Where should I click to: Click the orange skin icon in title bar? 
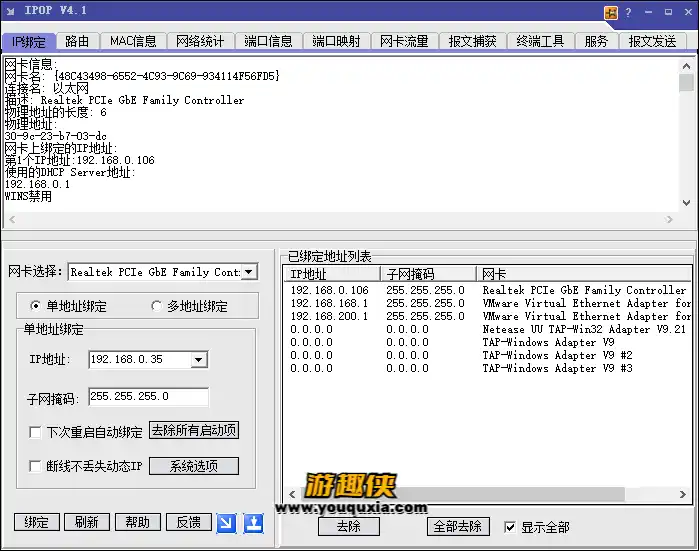point(611,12)
